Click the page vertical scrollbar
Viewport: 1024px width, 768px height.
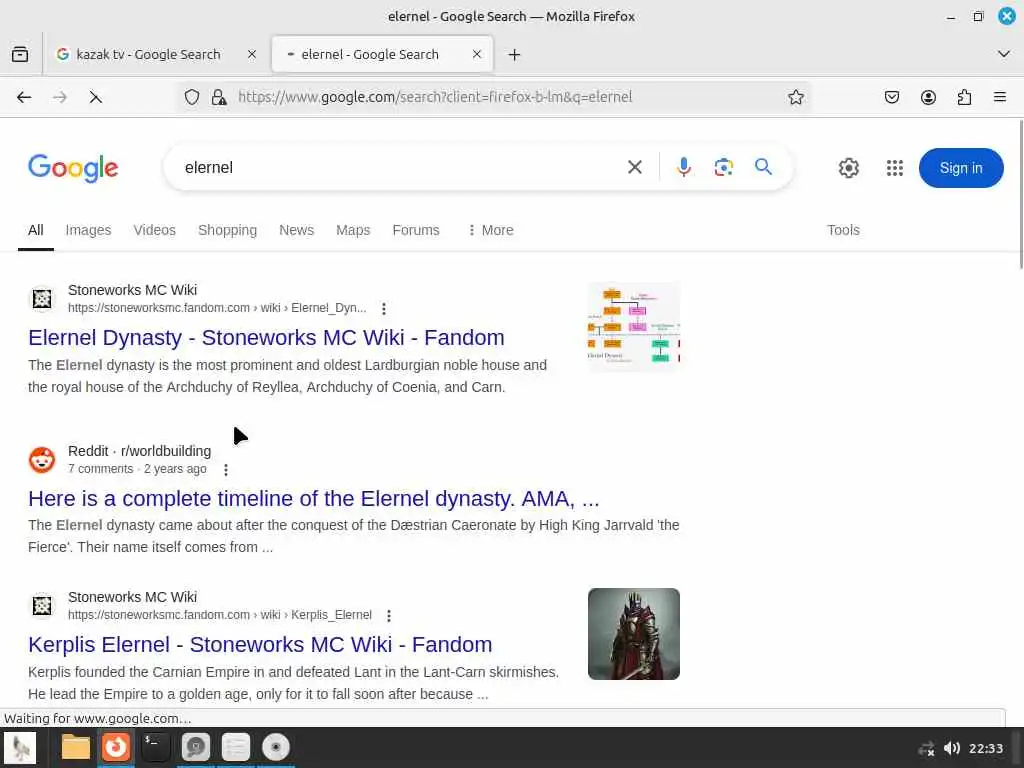click(x=1021, y=194)
